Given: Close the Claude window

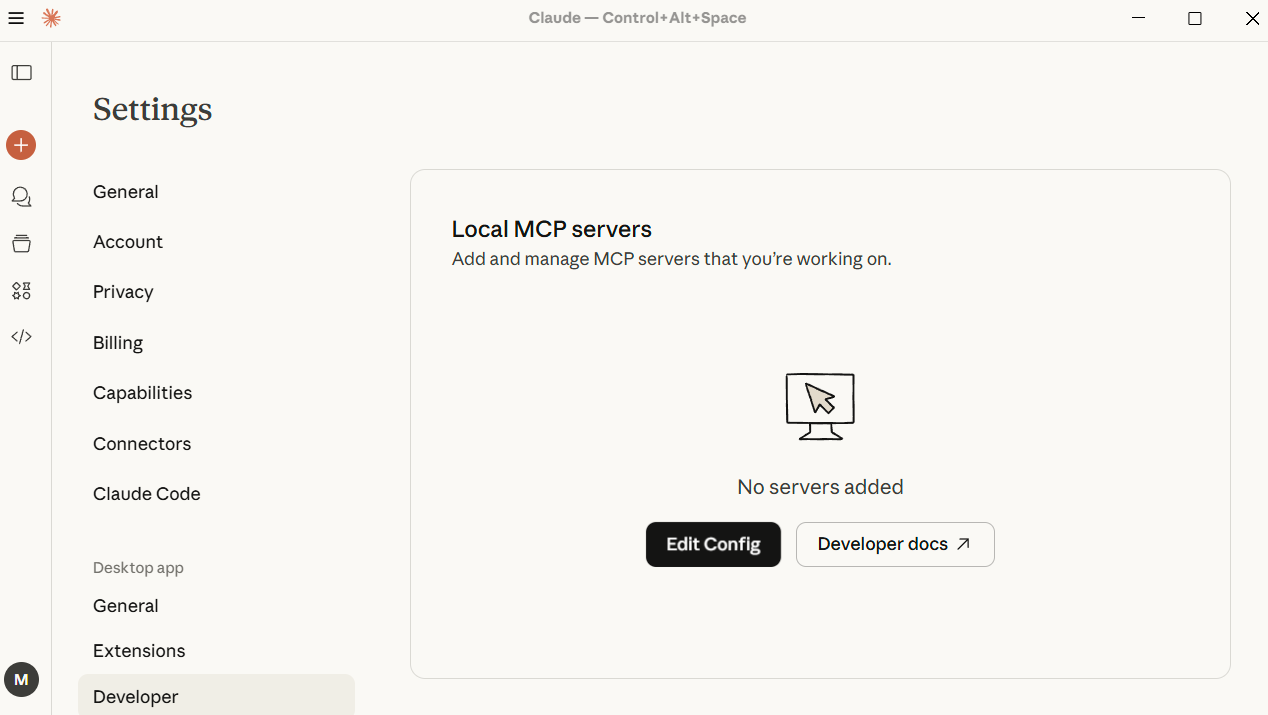Looking at the screenshot, I should click(x=1251, y=18).
